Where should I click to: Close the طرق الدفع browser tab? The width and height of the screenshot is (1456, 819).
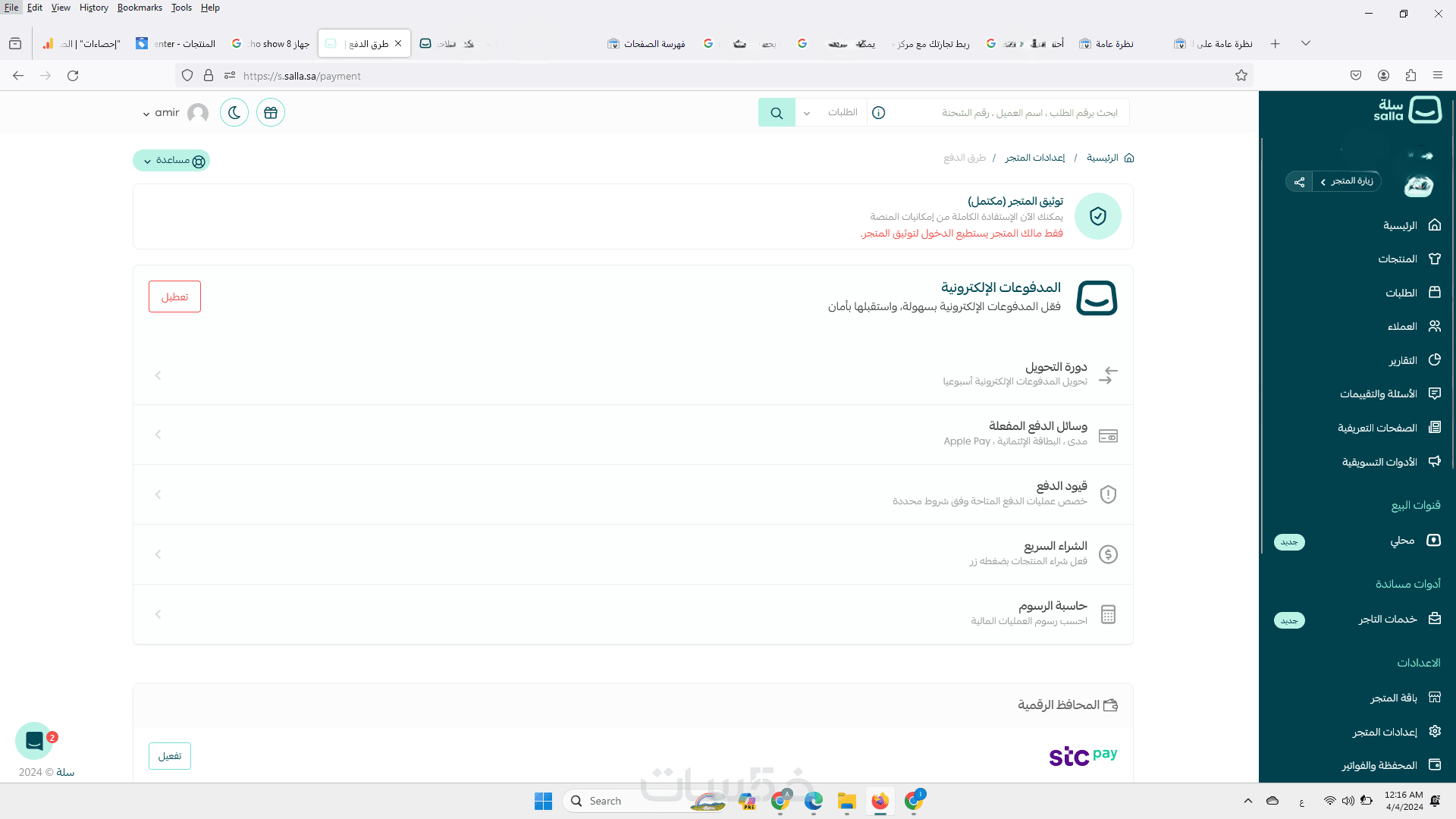tap(398, 43)
